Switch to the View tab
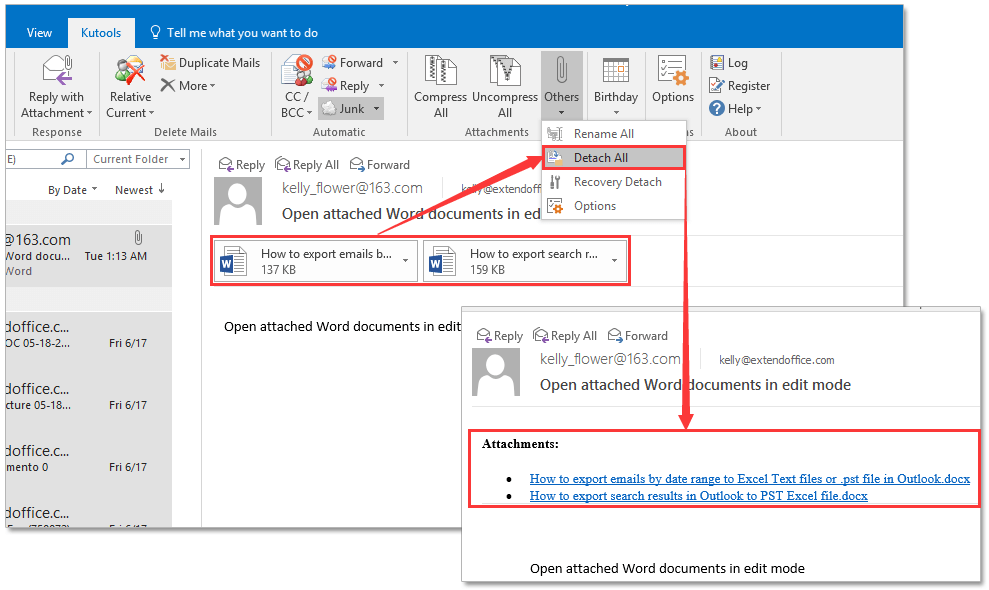This screenshot has width=989, height=590. click(39, 33)
